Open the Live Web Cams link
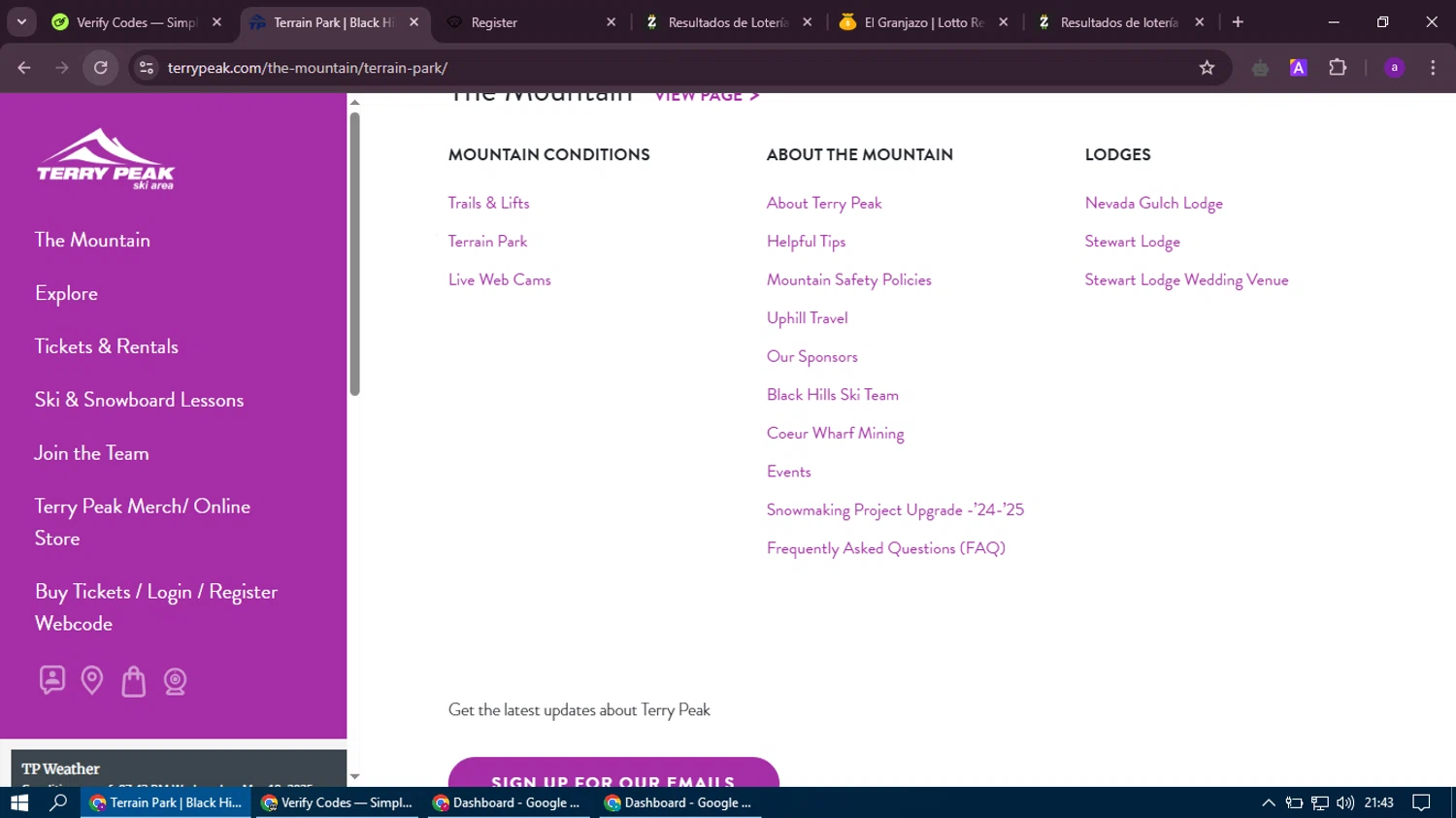This screenshot has width=1456, height=818. click(x=499, y=279)
